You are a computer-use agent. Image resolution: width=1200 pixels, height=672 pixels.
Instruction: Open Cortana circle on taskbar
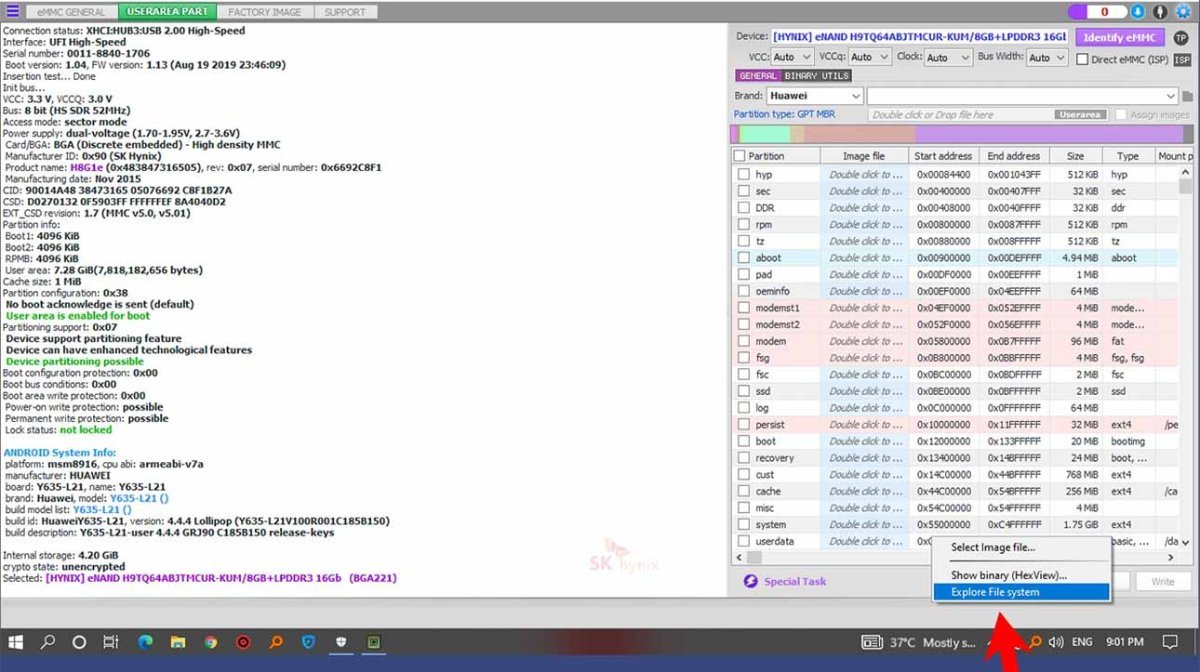[x=80, y=642]
